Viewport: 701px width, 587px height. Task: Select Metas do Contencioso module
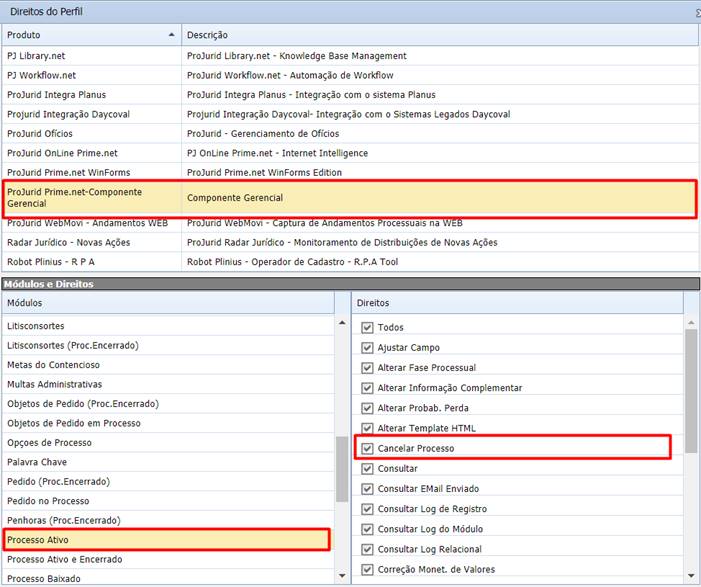coord(168,365)
